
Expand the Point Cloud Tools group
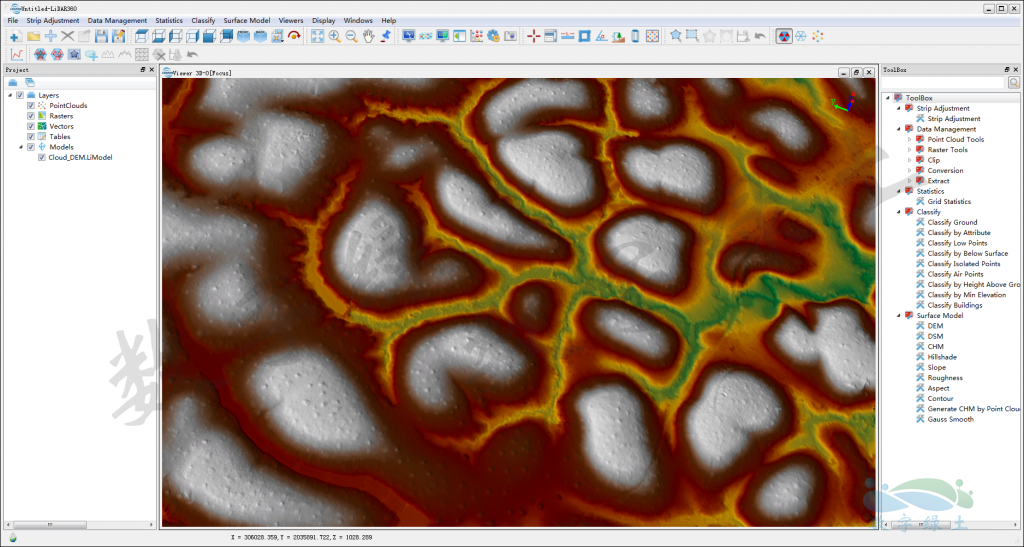click(910, 139)
